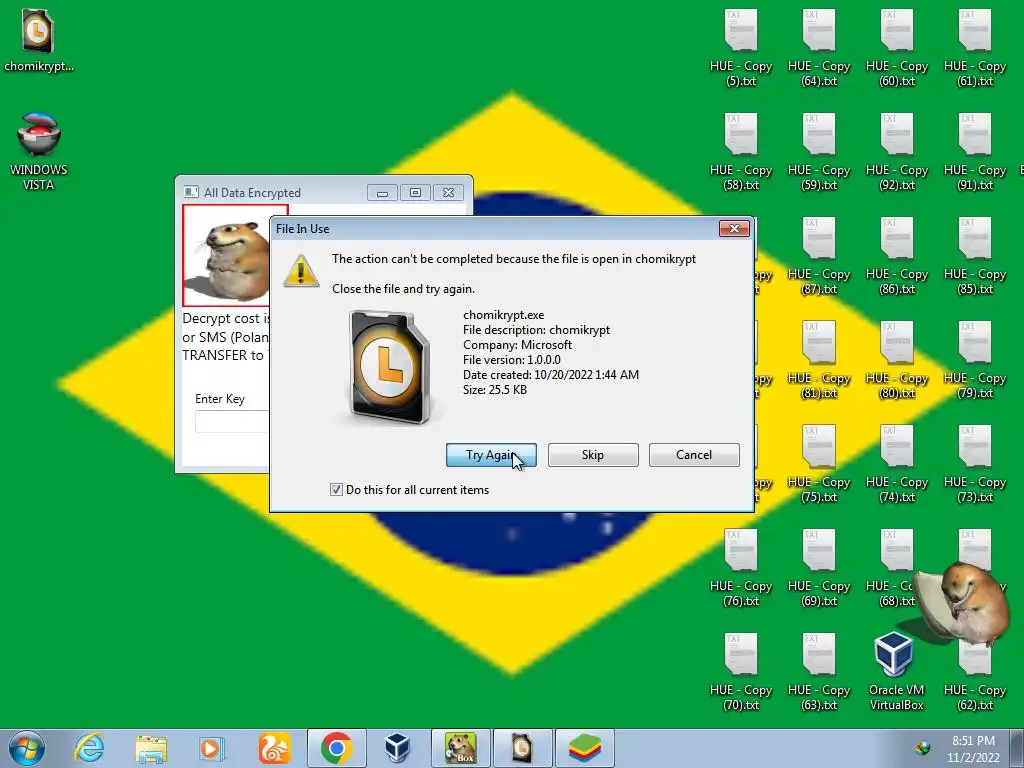This screenshot has width=1024, height=768.
Task: Select HUE - Copy (92).txt file
Action: pos(897,152)
